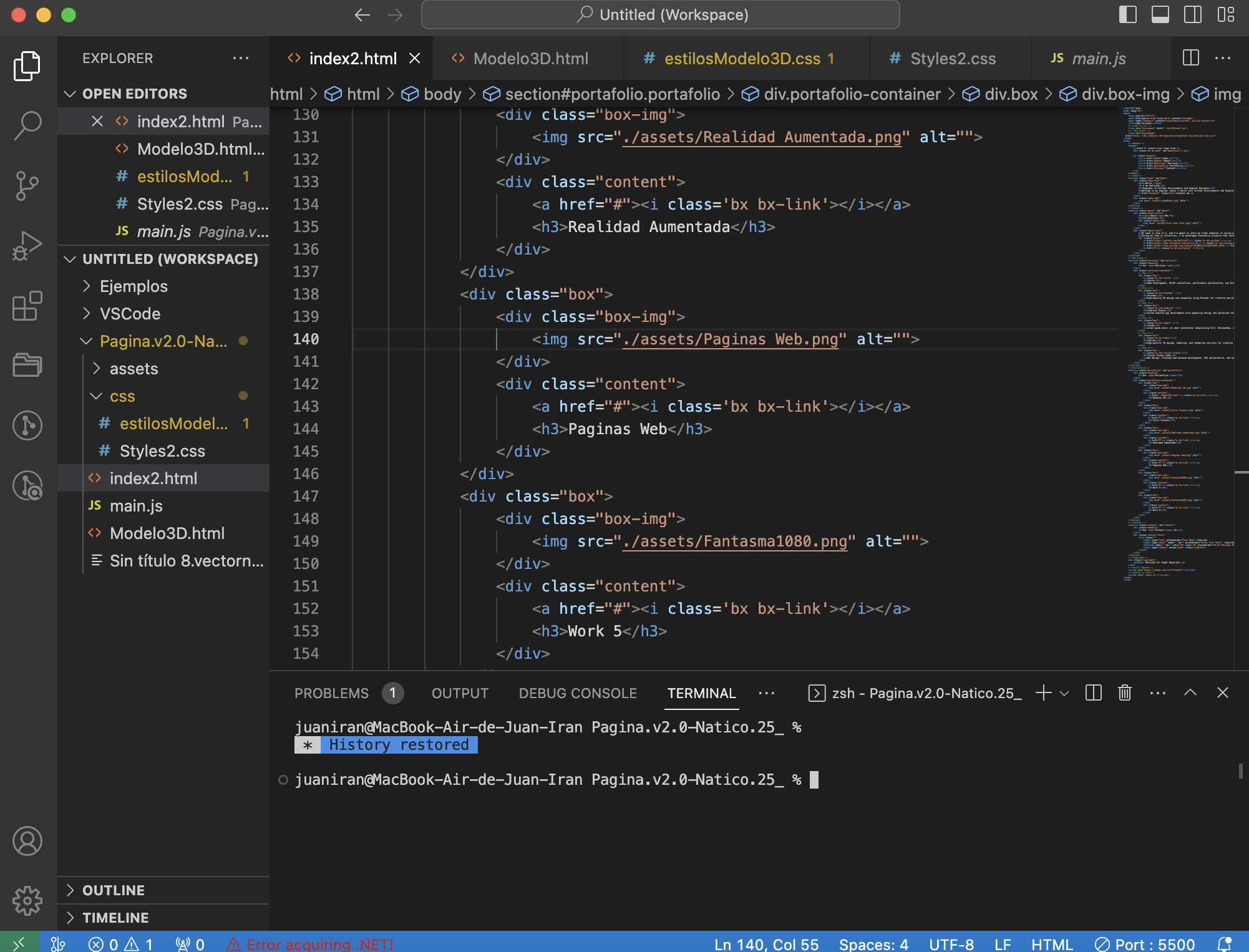Kill terminal with trash icon

[x=1125, y=693]
